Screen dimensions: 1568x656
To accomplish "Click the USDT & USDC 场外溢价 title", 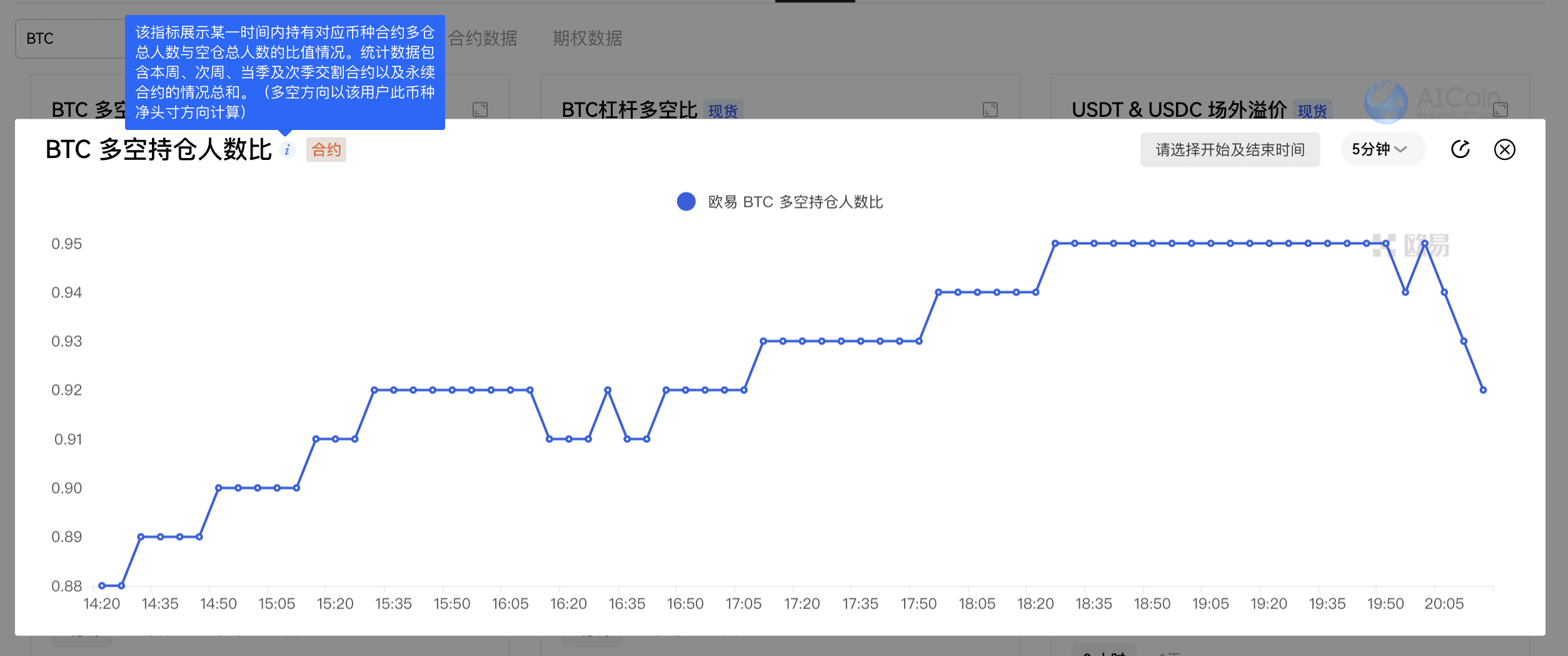I will 1179,110.
